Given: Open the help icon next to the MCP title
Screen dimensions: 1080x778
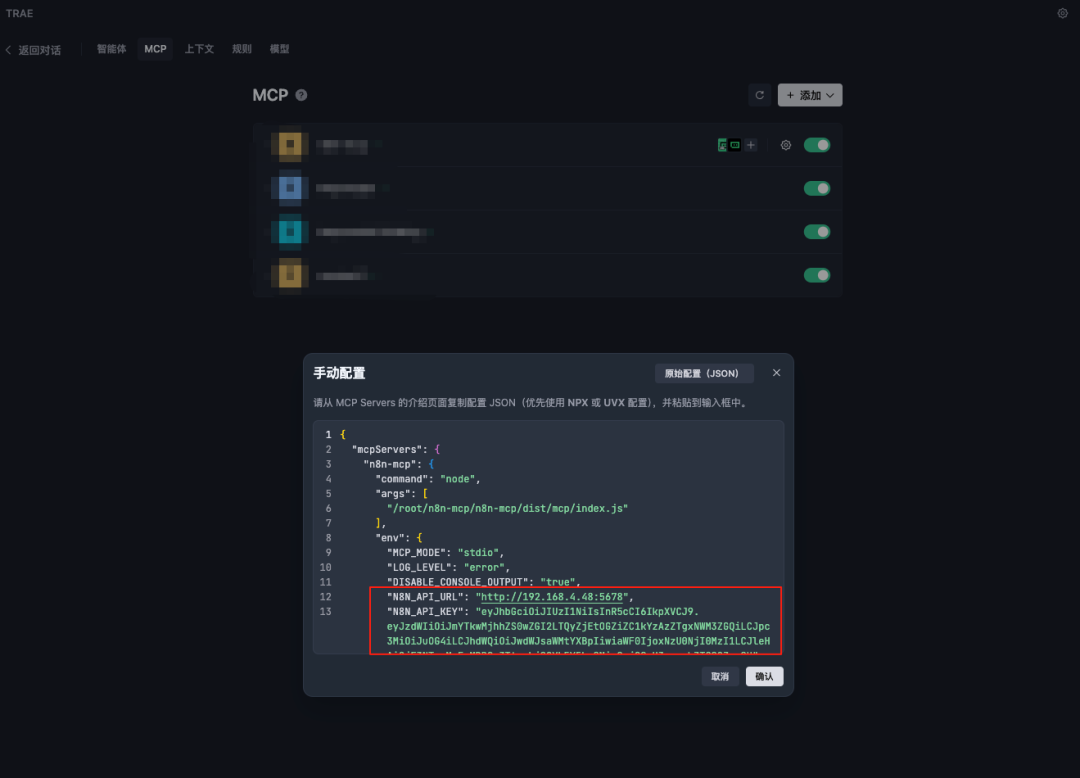Looking at the screenshot, I should 301,95.
